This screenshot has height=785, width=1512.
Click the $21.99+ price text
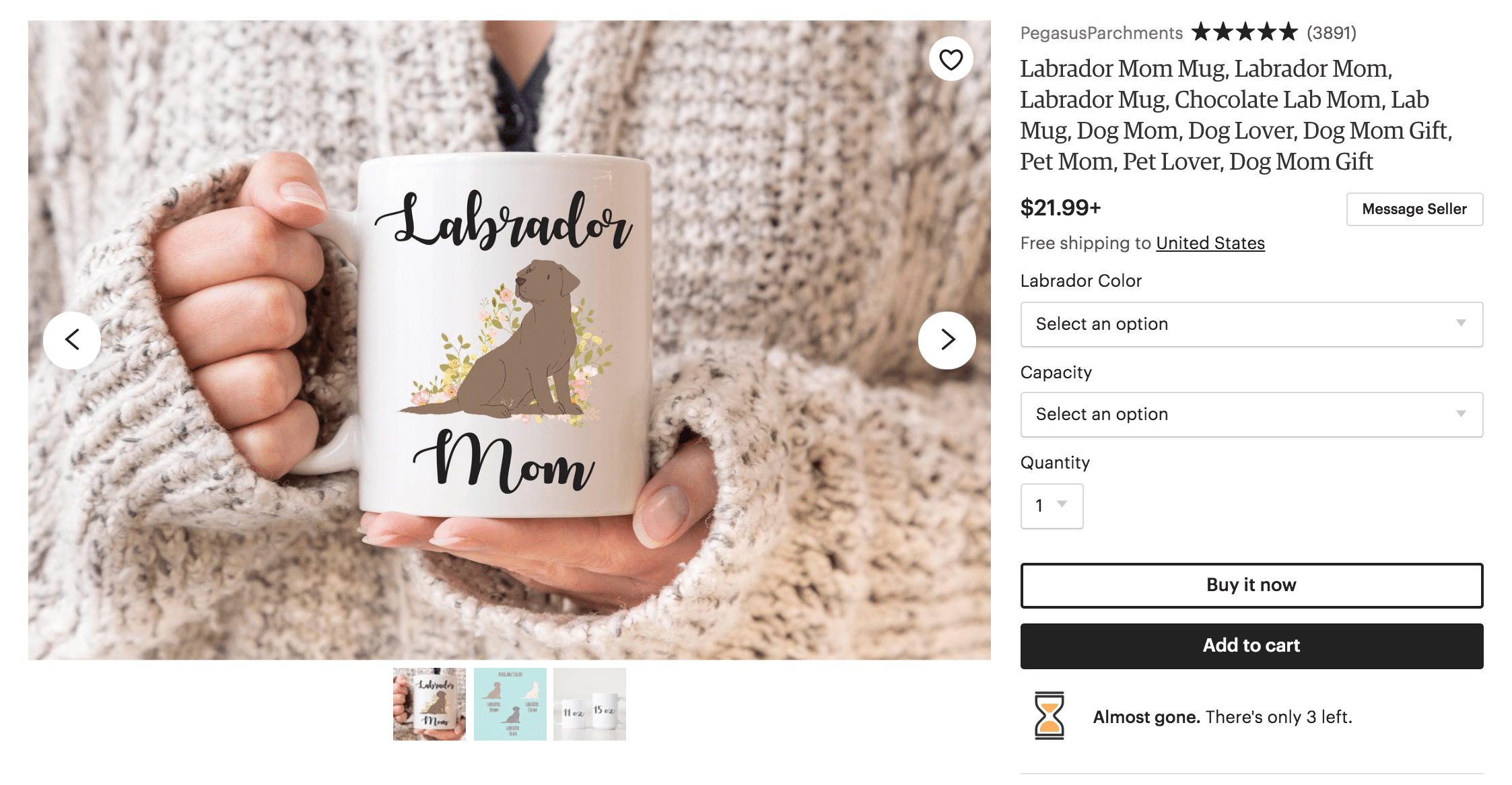(1060, 208)
